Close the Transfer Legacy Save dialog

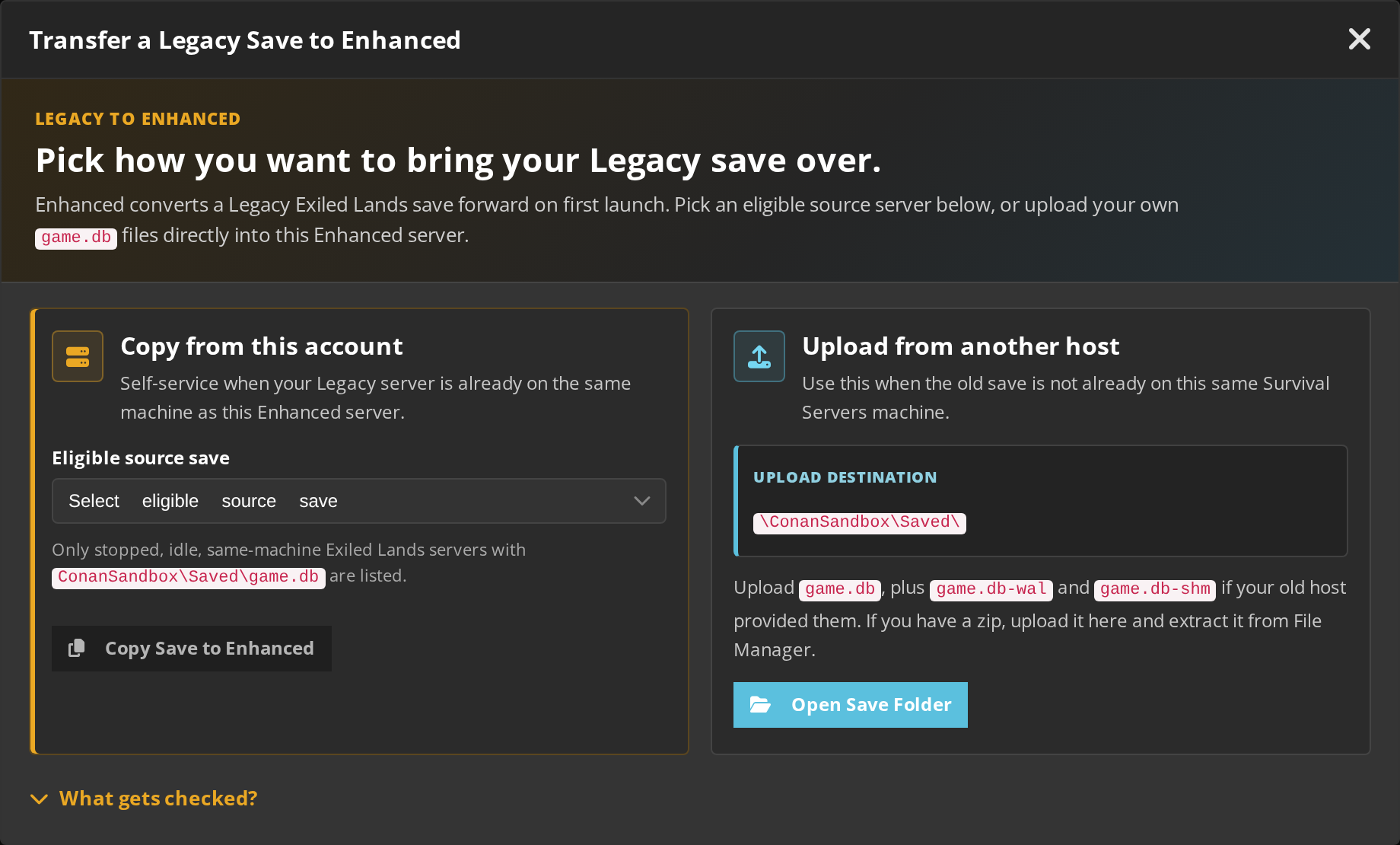tap(1359, 39)
